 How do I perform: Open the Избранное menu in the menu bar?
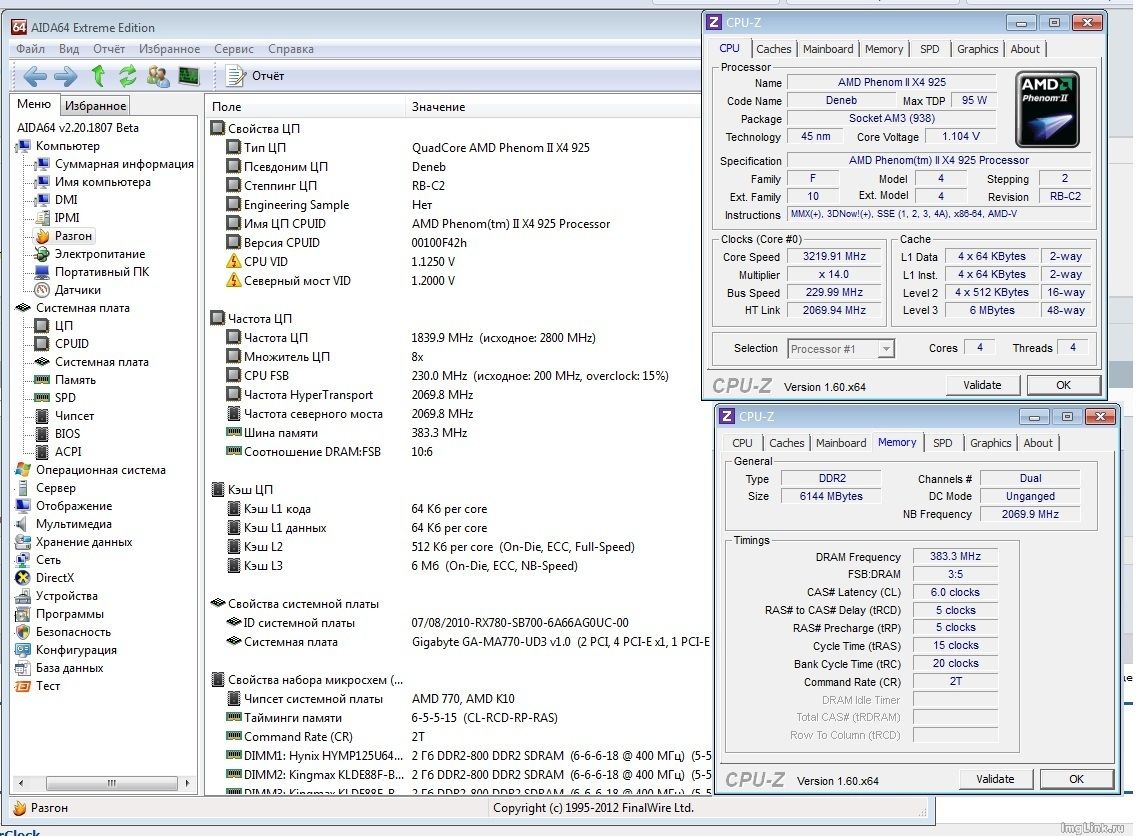tap(170, 49)
